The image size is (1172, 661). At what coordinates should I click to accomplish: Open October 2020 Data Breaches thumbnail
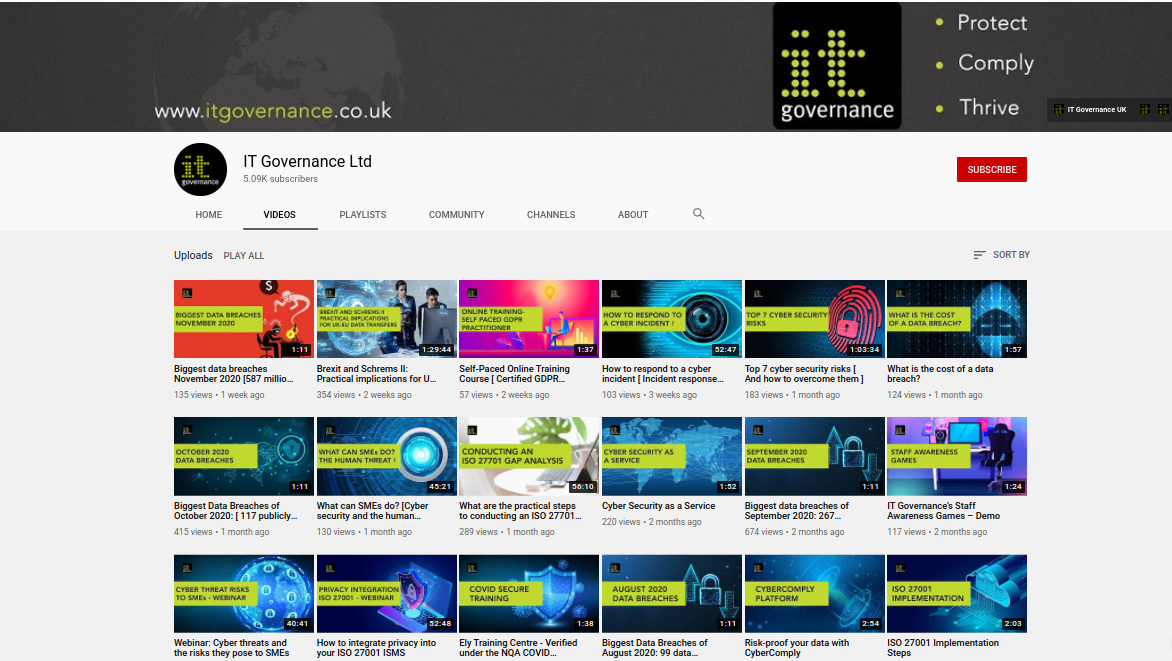pos(244,456)
